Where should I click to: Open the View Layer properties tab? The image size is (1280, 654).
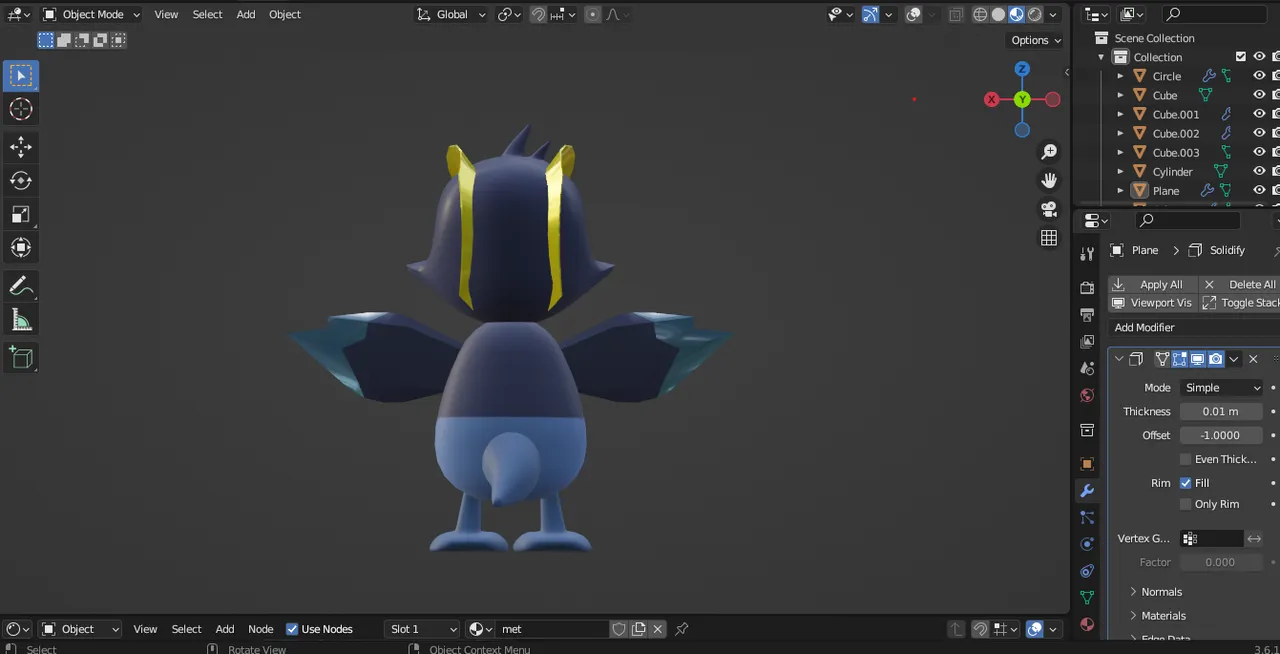(x=1087, y=342)
